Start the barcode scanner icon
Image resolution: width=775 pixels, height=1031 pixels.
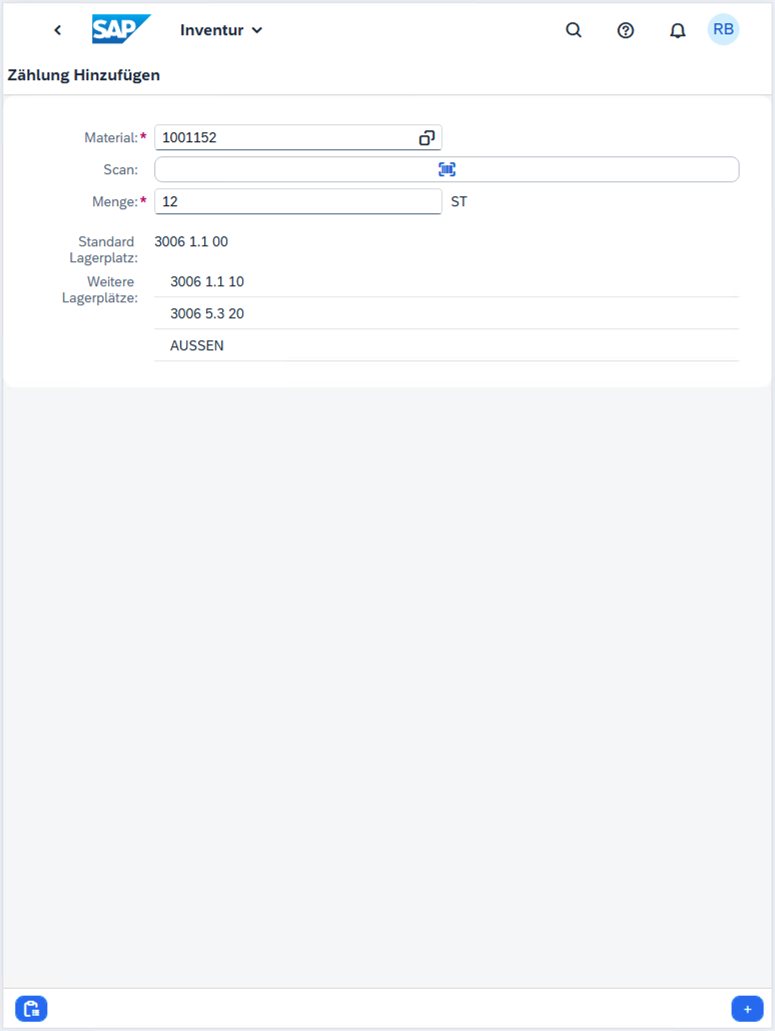[447, 170]
